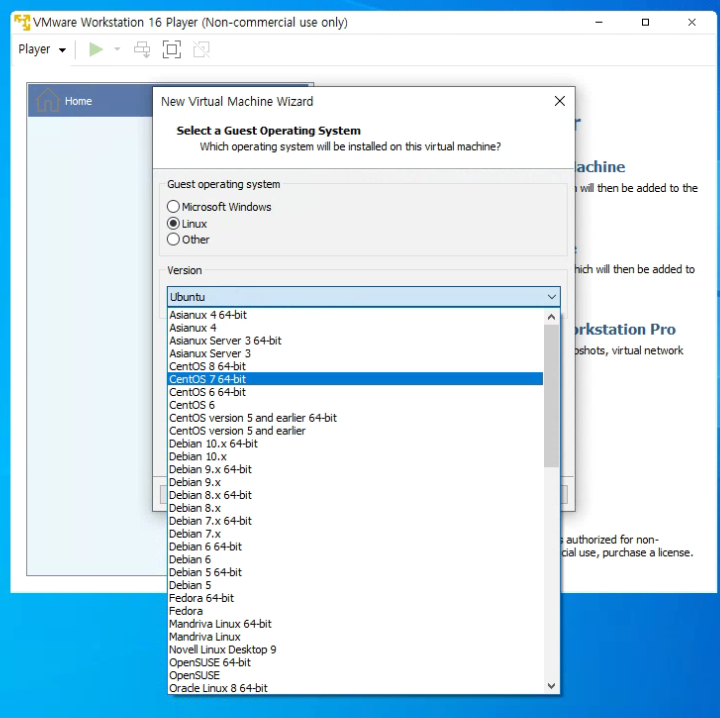
Task: Close the New Virtual Machine Wizard dialog
Action: 559,101
